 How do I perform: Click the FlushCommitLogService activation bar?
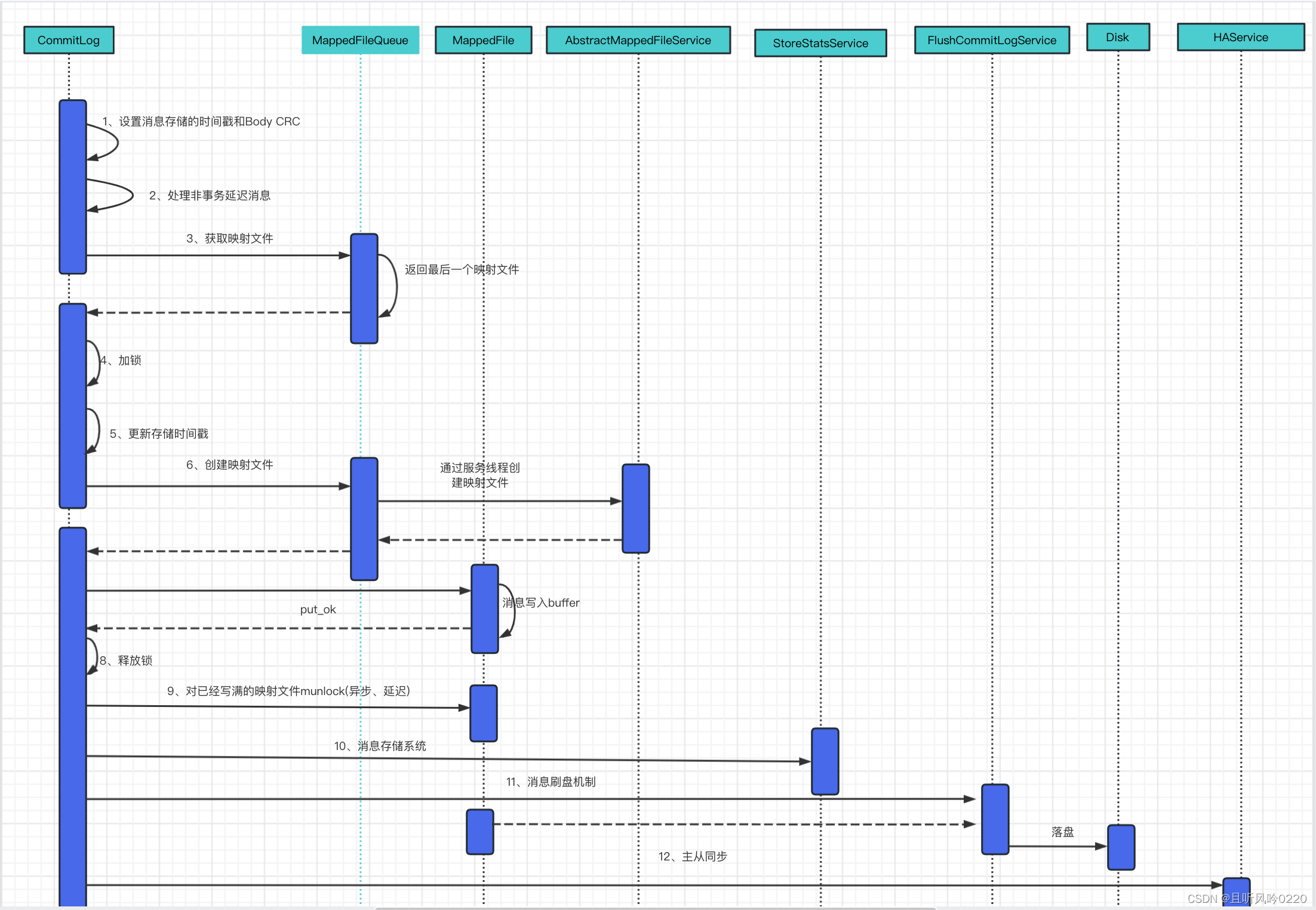(x=995, y=819)
